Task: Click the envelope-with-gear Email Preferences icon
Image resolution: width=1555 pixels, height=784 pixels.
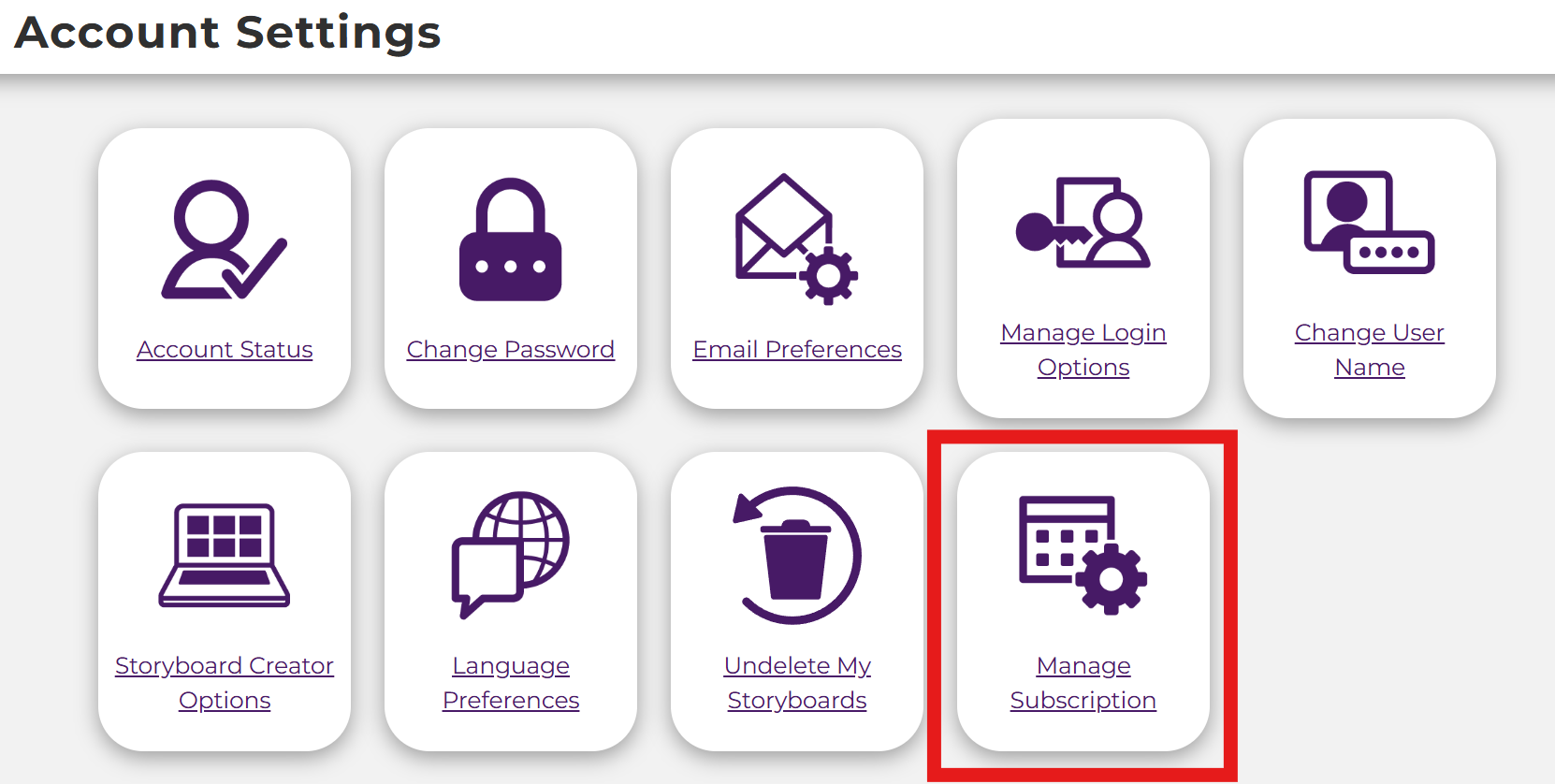Action: tap(796, 240)
